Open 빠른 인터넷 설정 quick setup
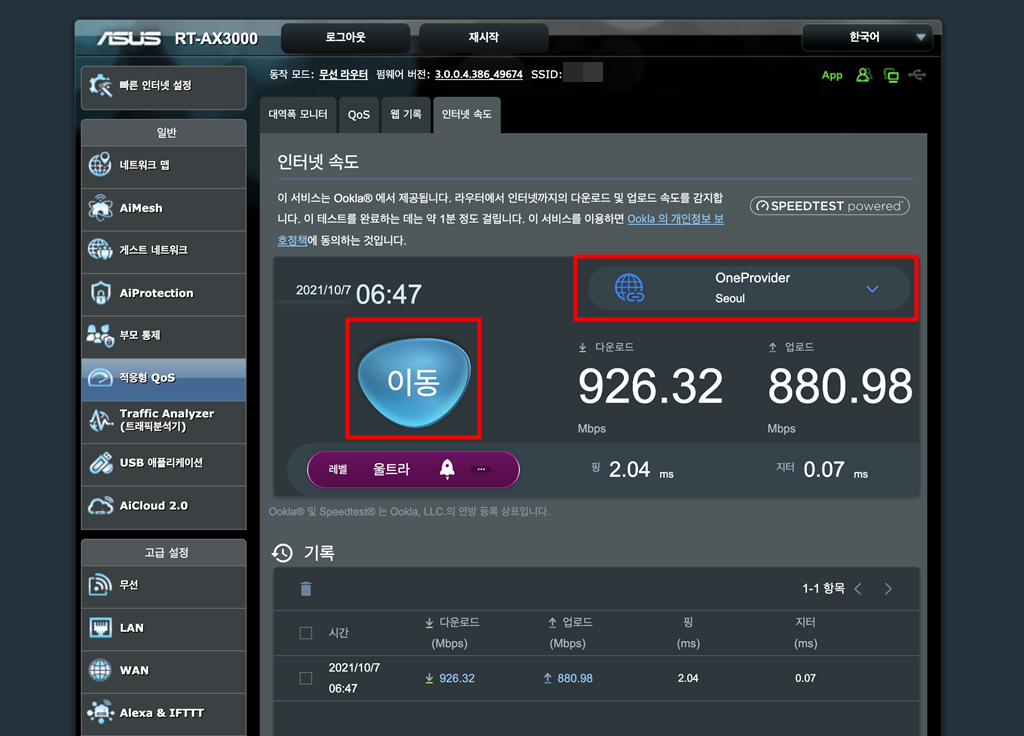The image size is (1024, 736). [x=163, y=86]
